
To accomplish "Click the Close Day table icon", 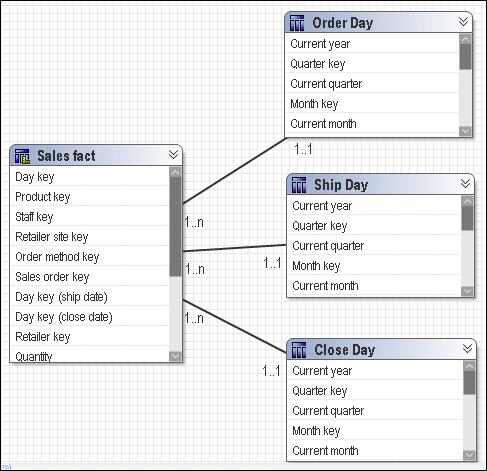I will 299,350.
